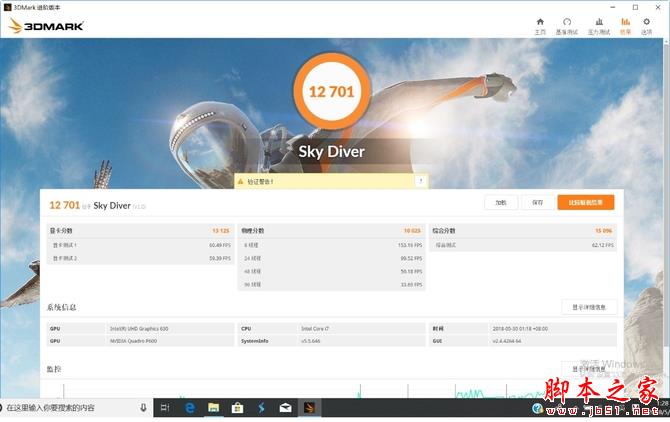This screenshot has height=422, width=670.
Task: Click the Intel(R) UHD Graphics 630 entry
Action: [x=139, y=328]
